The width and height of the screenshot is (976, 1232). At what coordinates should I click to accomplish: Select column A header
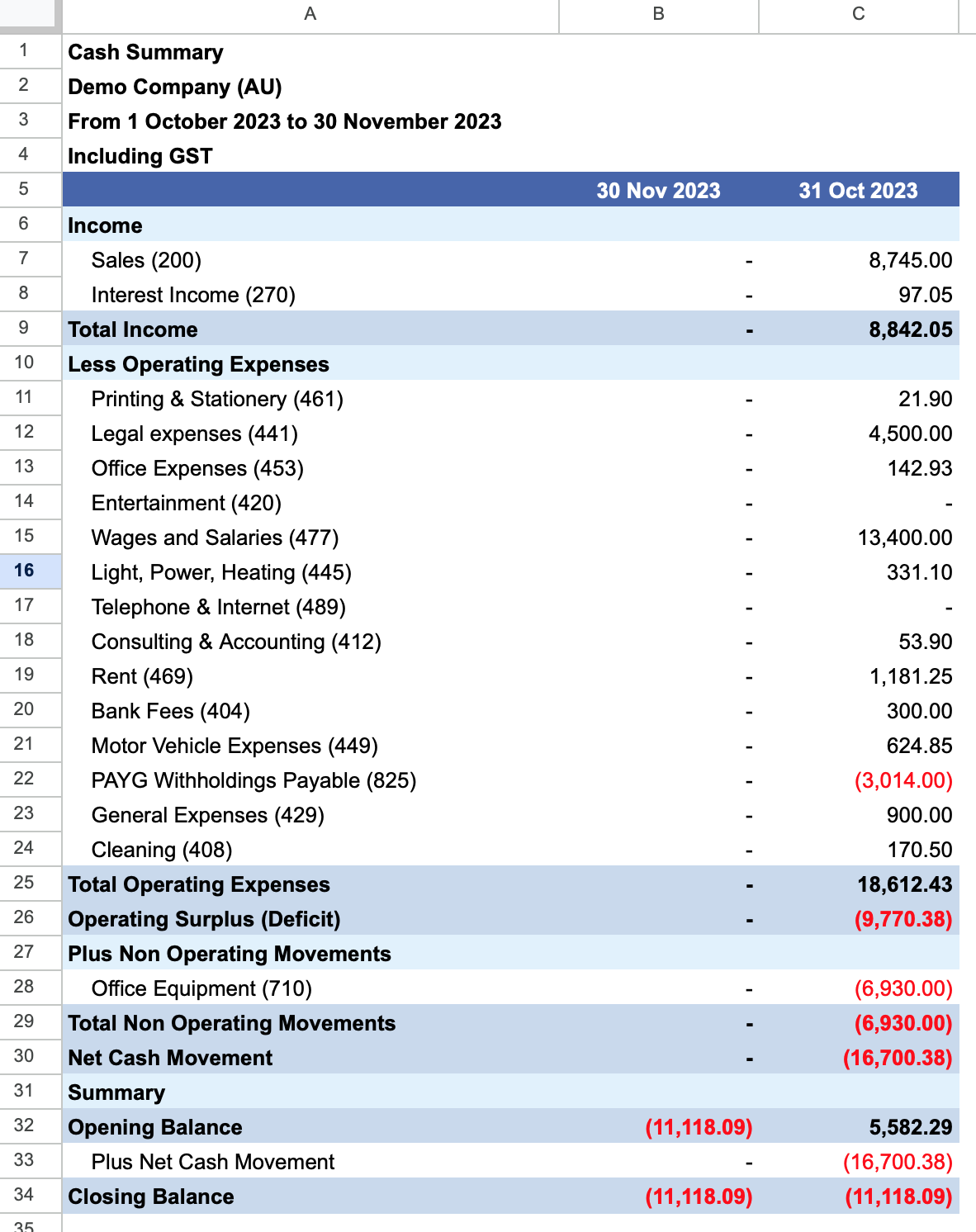[310, 14]
